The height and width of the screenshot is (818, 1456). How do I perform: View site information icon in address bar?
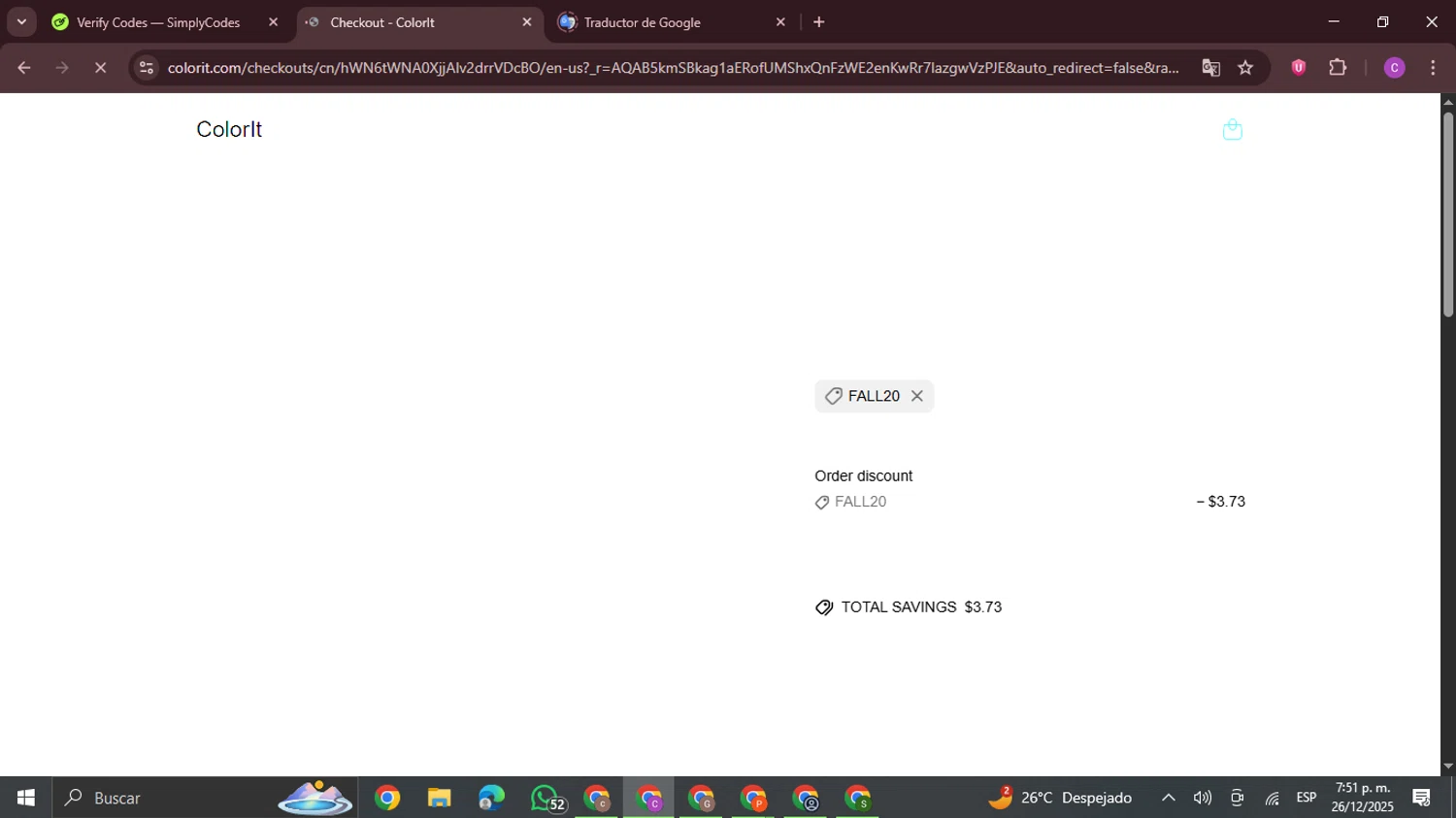[x=147, y=68]
